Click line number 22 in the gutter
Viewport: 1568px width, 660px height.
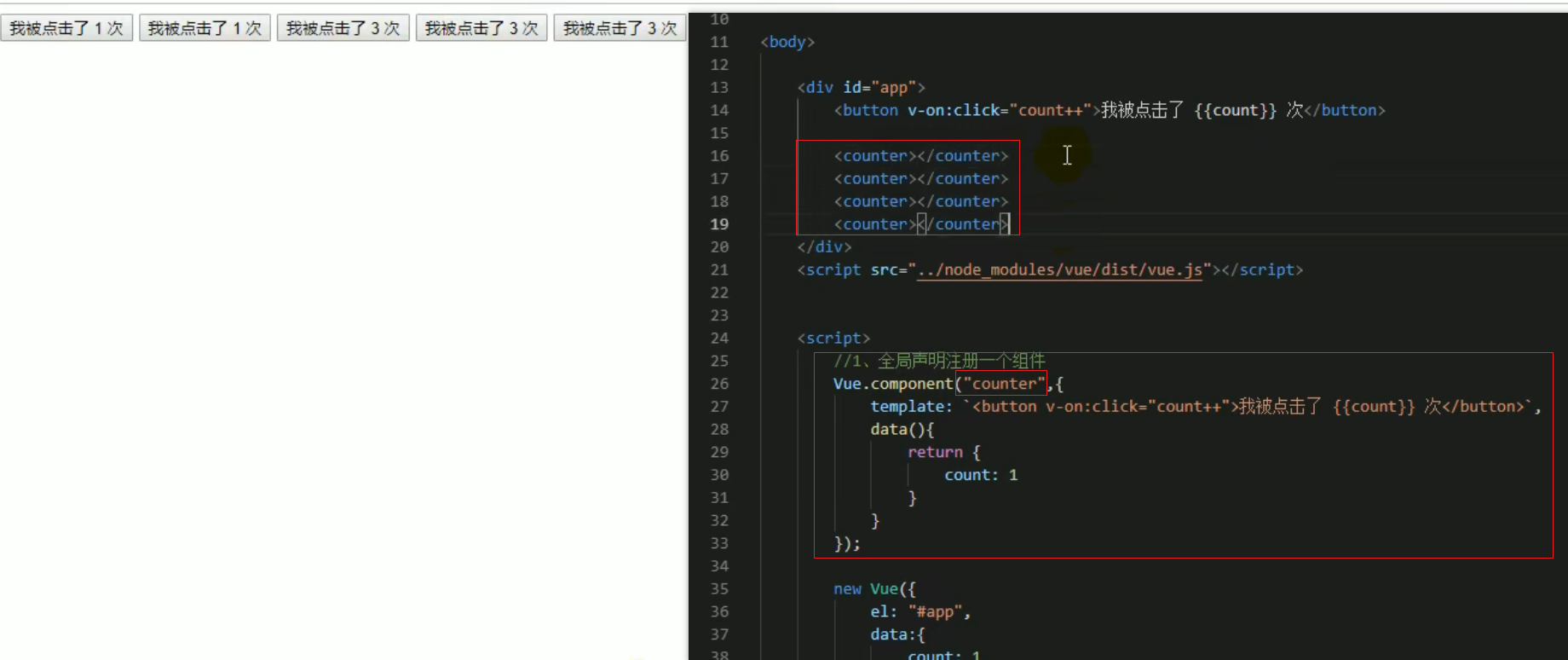click(719, 292)
